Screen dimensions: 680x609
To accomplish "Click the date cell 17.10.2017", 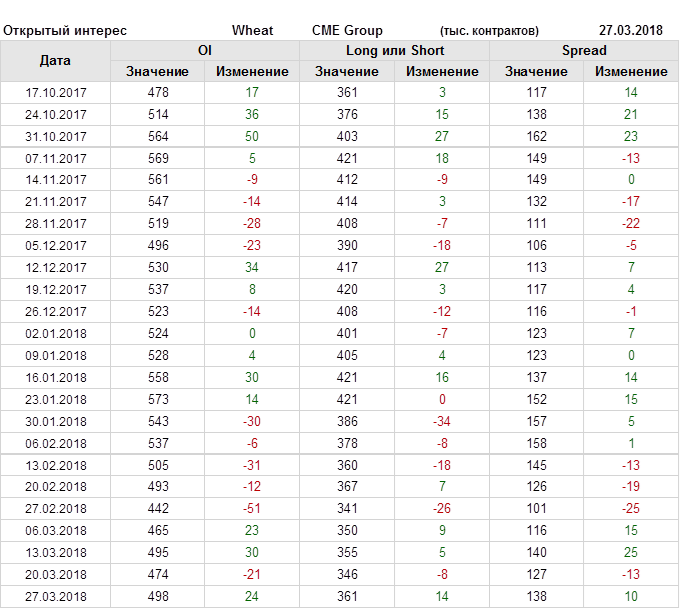I will [56, 93].
